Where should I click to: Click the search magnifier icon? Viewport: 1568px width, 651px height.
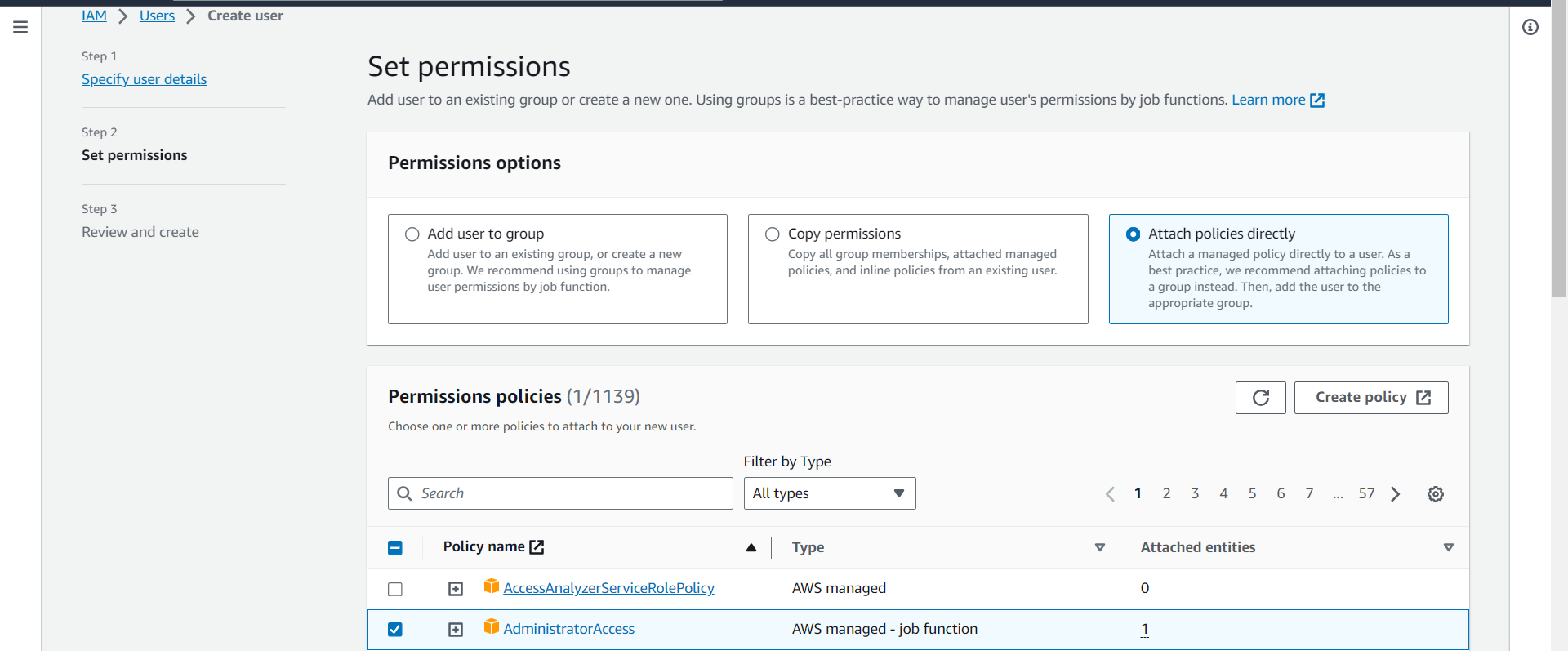click(404, 493)
